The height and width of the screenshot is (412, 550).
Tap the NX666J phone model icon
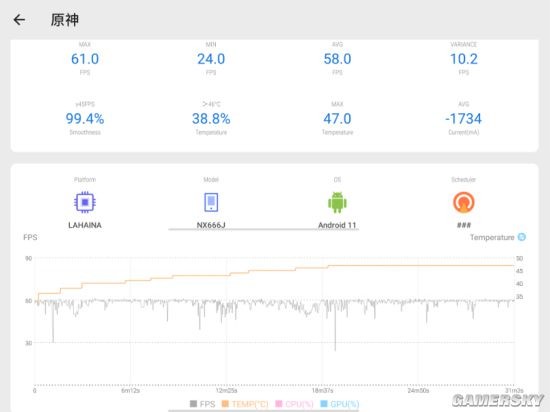tap(211, 202)
